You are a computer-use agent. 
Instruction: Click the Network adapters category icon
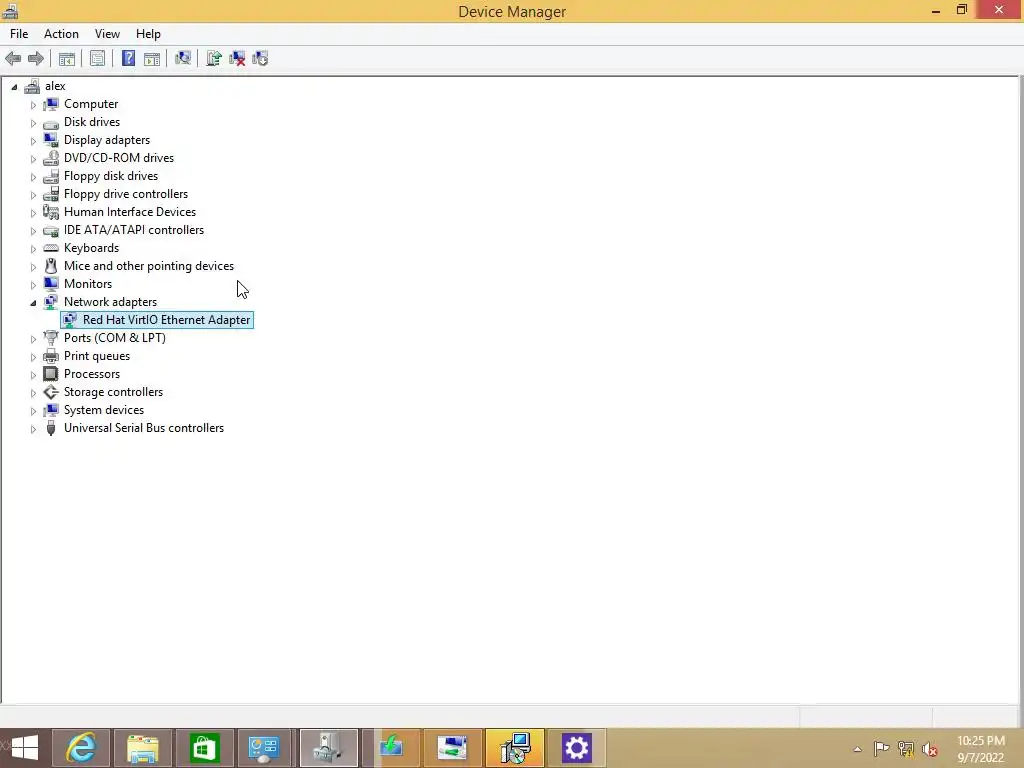click(50, 302)
